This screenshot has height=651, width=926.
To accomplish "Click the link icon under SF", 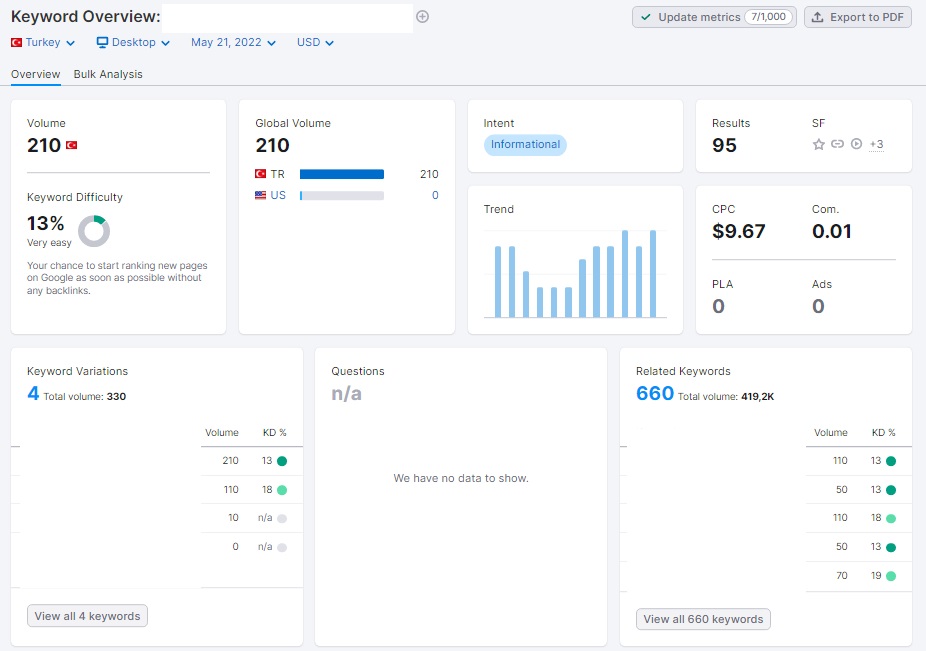I will point(837,144).
